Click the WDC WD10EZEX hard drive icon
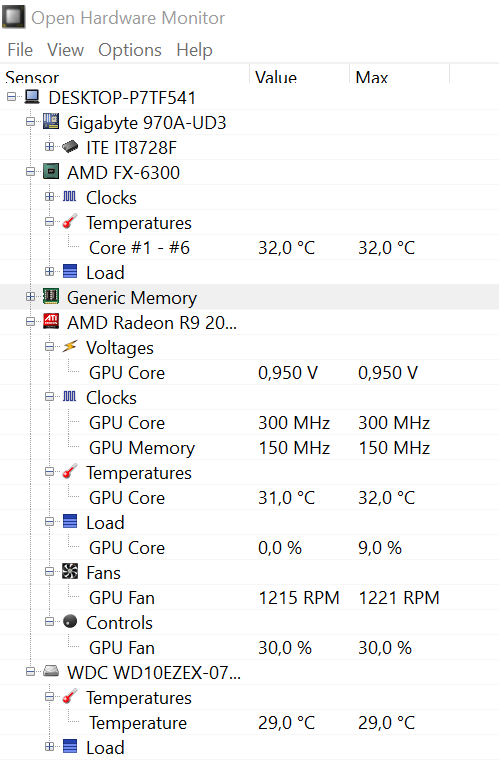The image size is (499, 772). coord(51,672)
